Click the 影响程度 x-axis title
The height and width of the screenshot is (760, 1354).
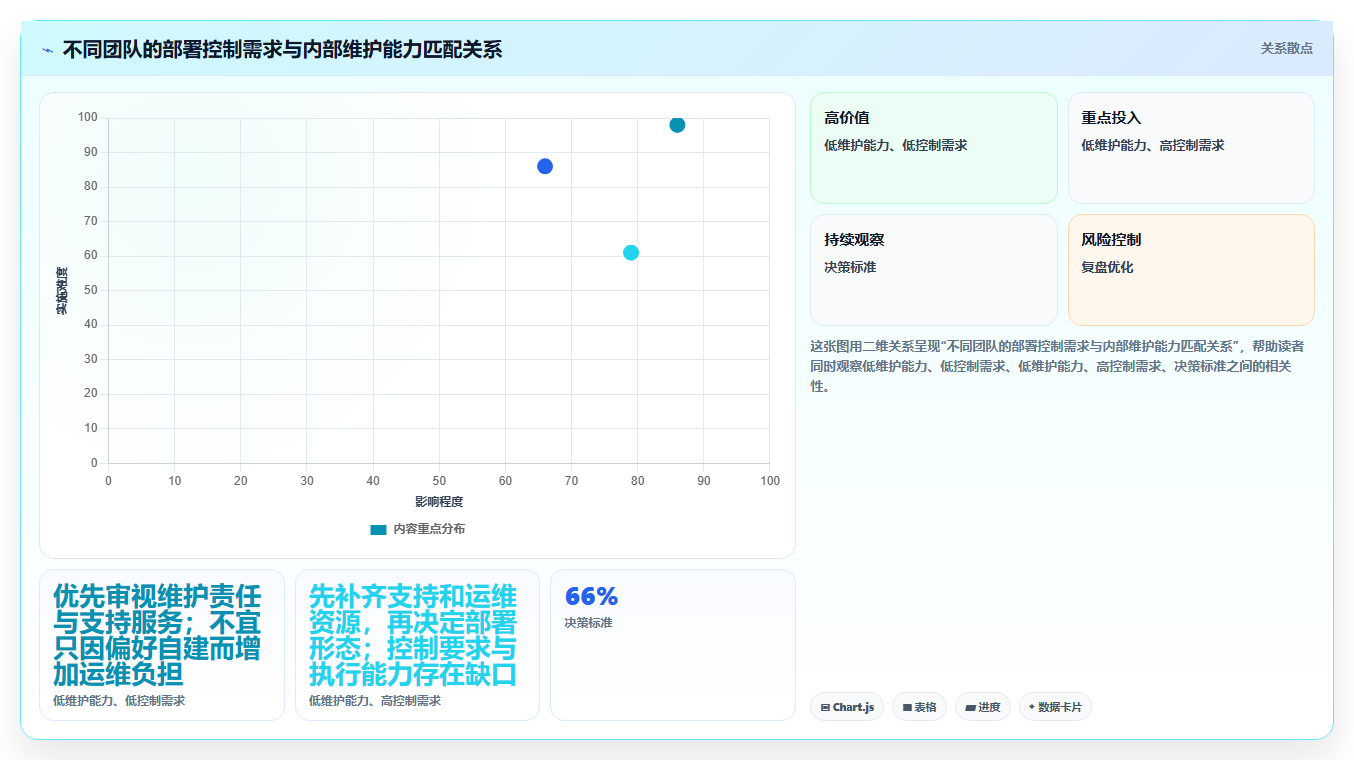439,502
